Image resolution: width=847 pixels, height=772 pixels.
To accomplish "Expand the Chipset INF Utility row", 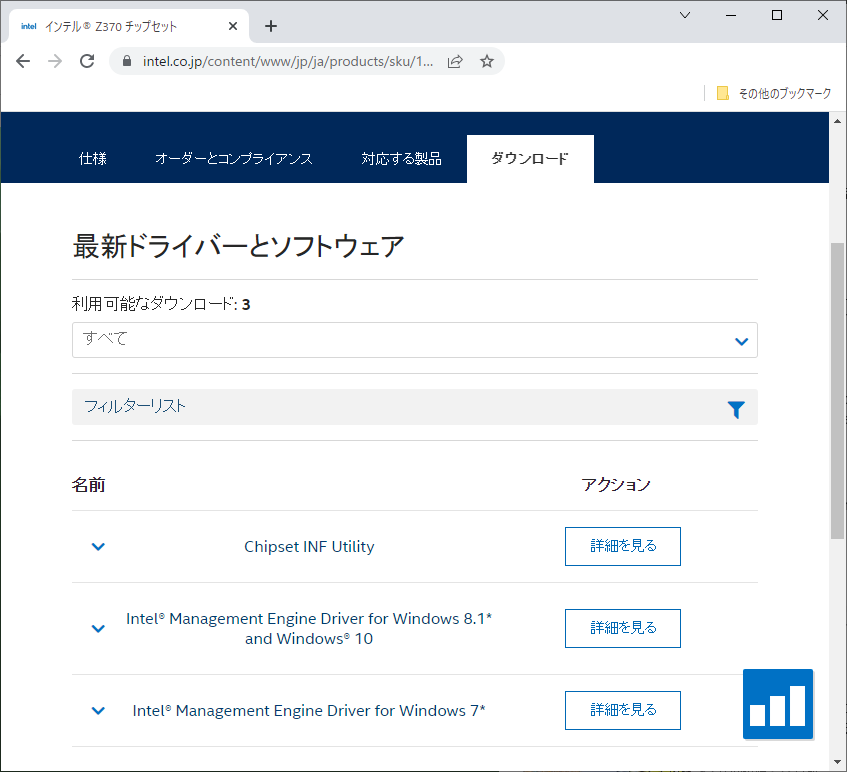I will pos(98,546).
